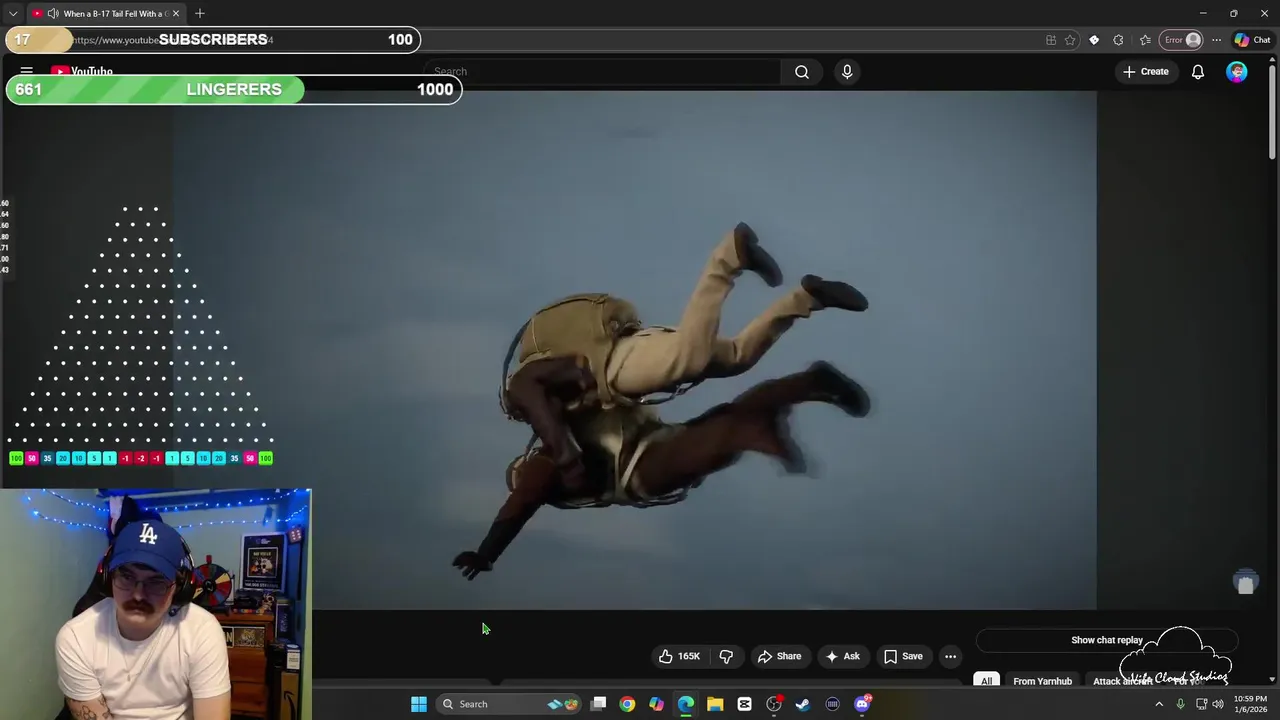Open Discord from the taskbar
This screenshot has height=720, width=1280.
tap(862, 704)
